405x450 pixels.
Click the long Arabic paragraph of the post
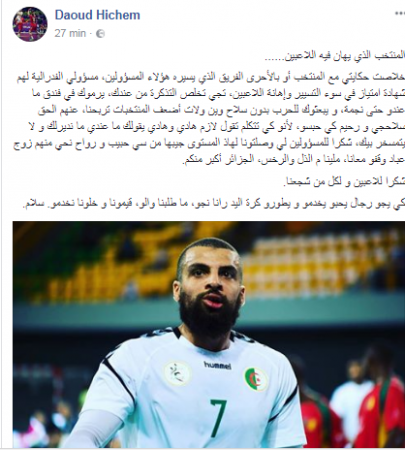[209, 119]
